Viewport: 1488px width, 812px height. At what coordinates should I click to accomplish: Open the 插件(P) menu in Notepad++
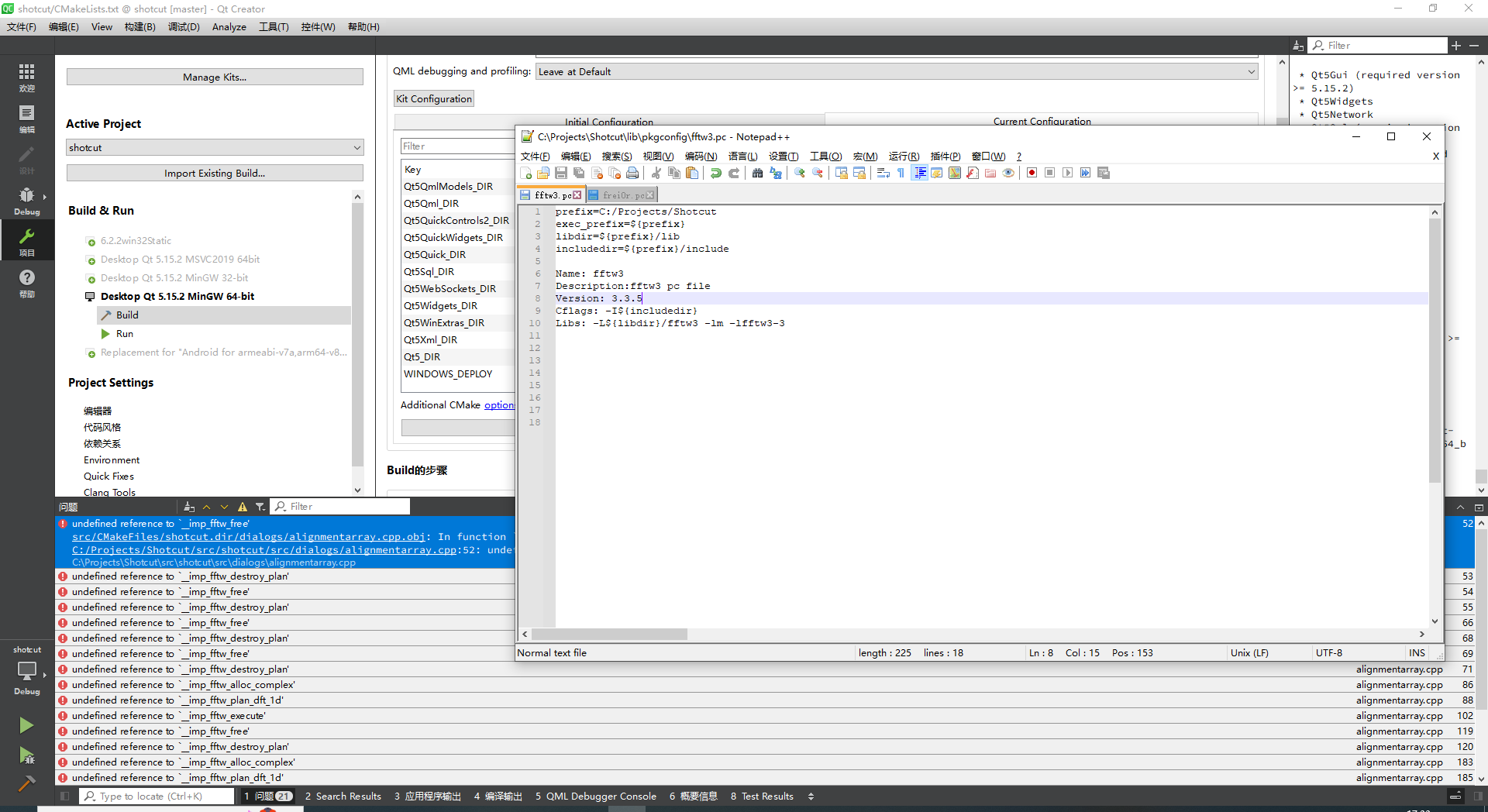945,157
